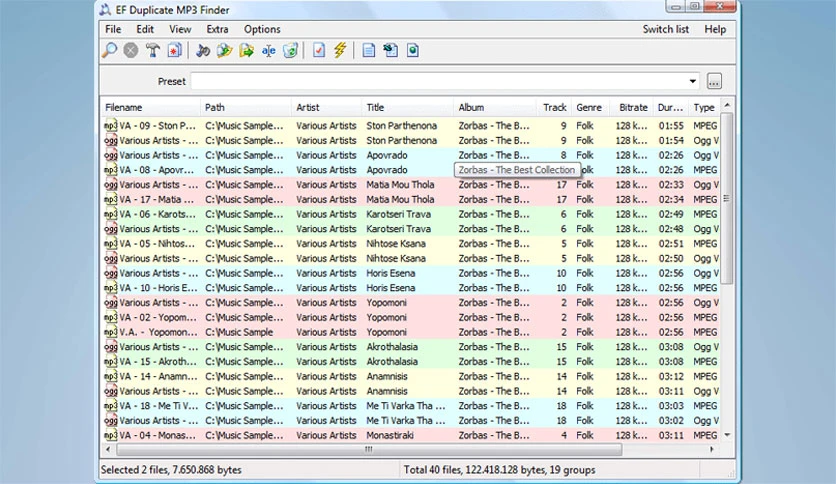Select the 'VA - 10 - Horis E...' filename

click(x=158, y=288)
